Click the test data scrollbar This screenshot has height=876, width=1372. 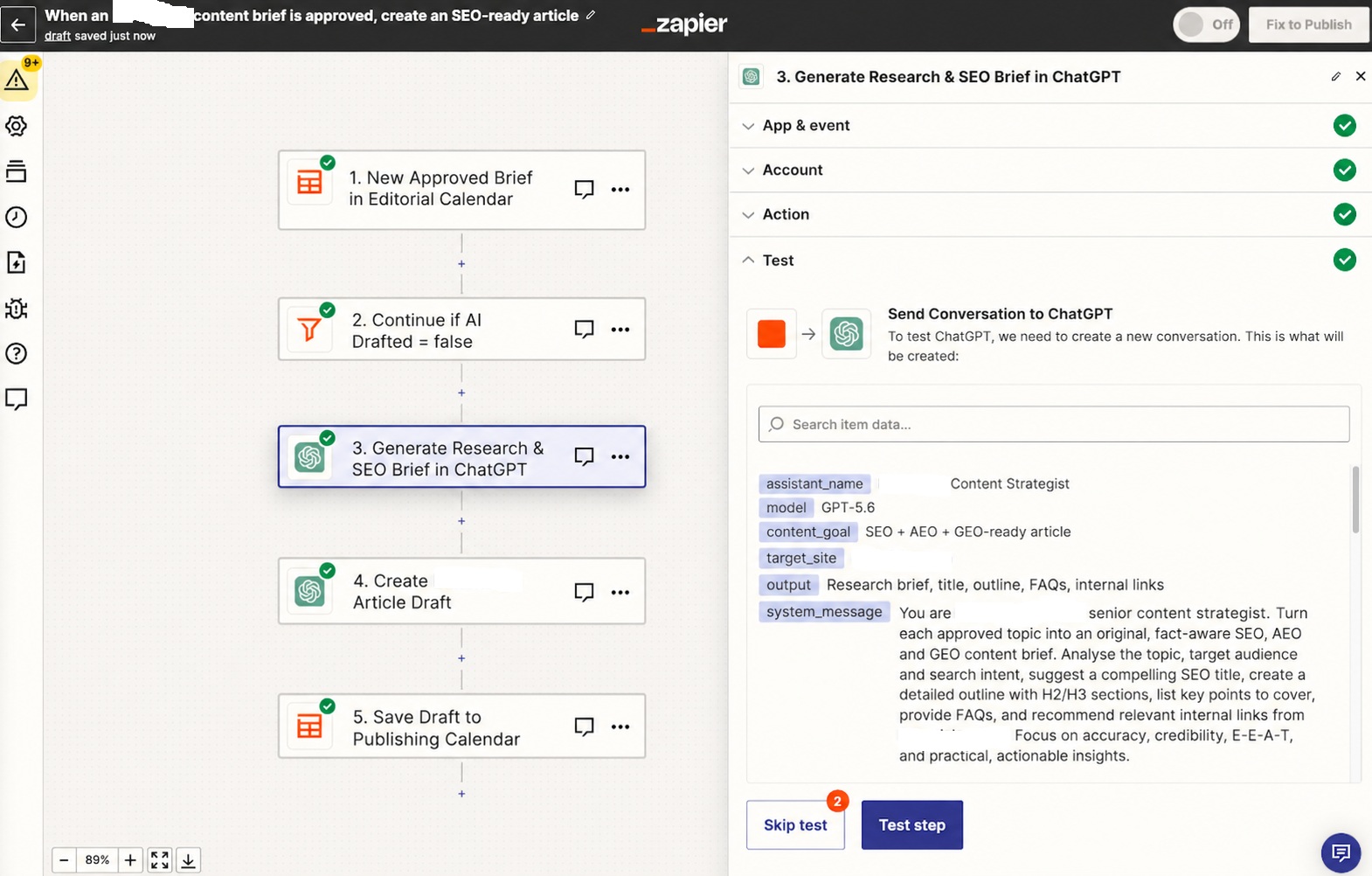coord(1355,500)
